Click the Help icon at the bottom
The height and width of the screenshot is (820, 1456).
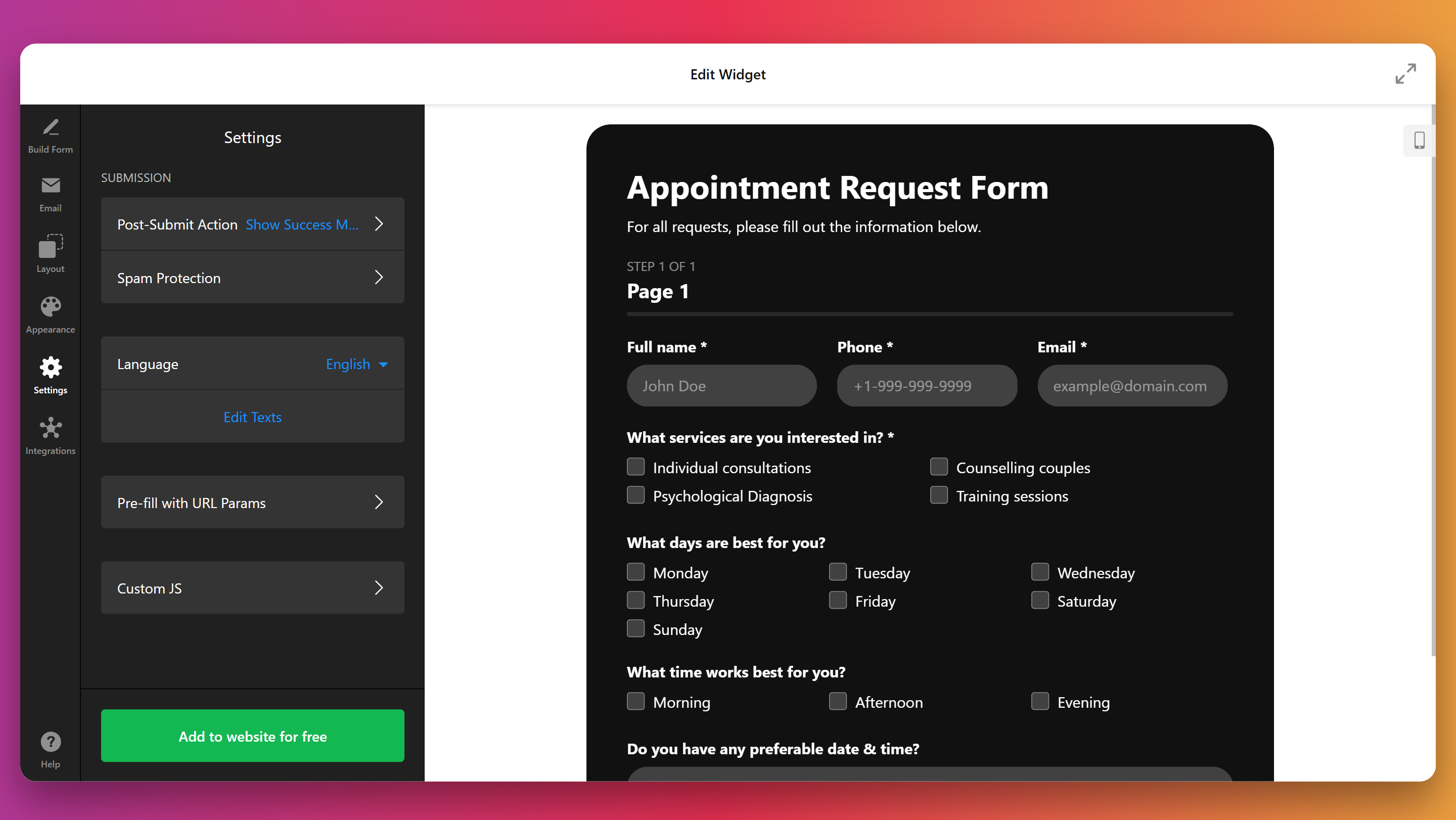click(x=51, y=742)
